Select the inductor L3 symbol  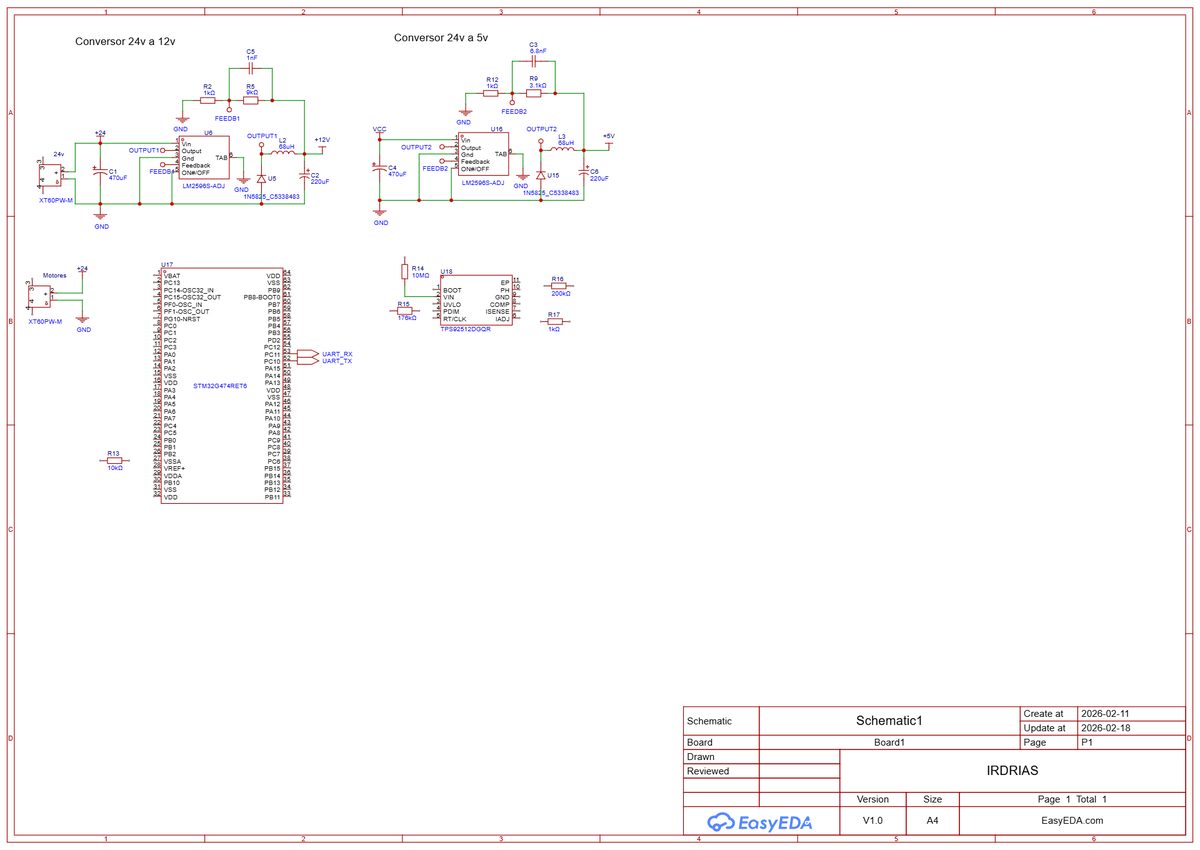click(x=563, y=151)
